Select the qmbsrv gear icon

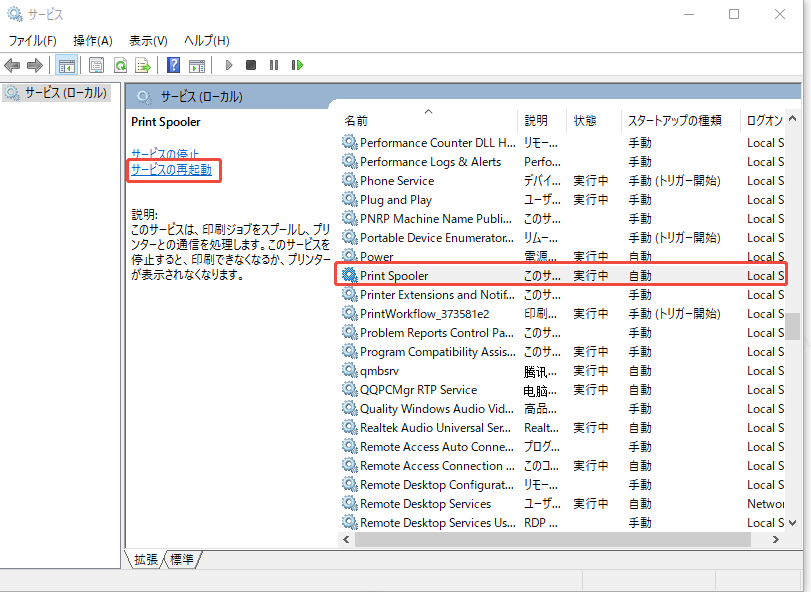coord(350,371)
